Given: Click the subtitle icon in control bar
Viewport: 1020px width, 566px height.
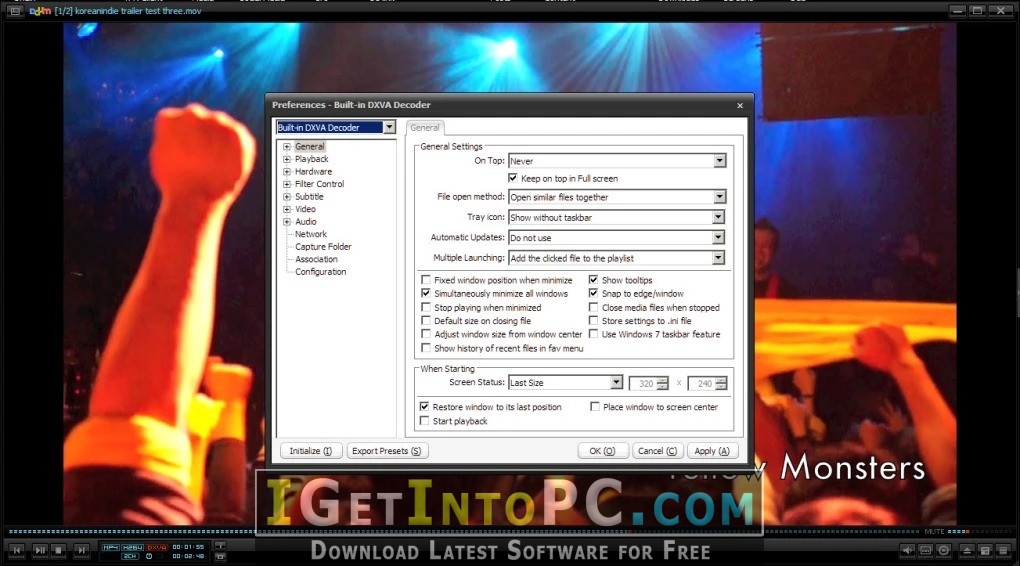Looking at the screenshot, I should (x=926, y=550).
